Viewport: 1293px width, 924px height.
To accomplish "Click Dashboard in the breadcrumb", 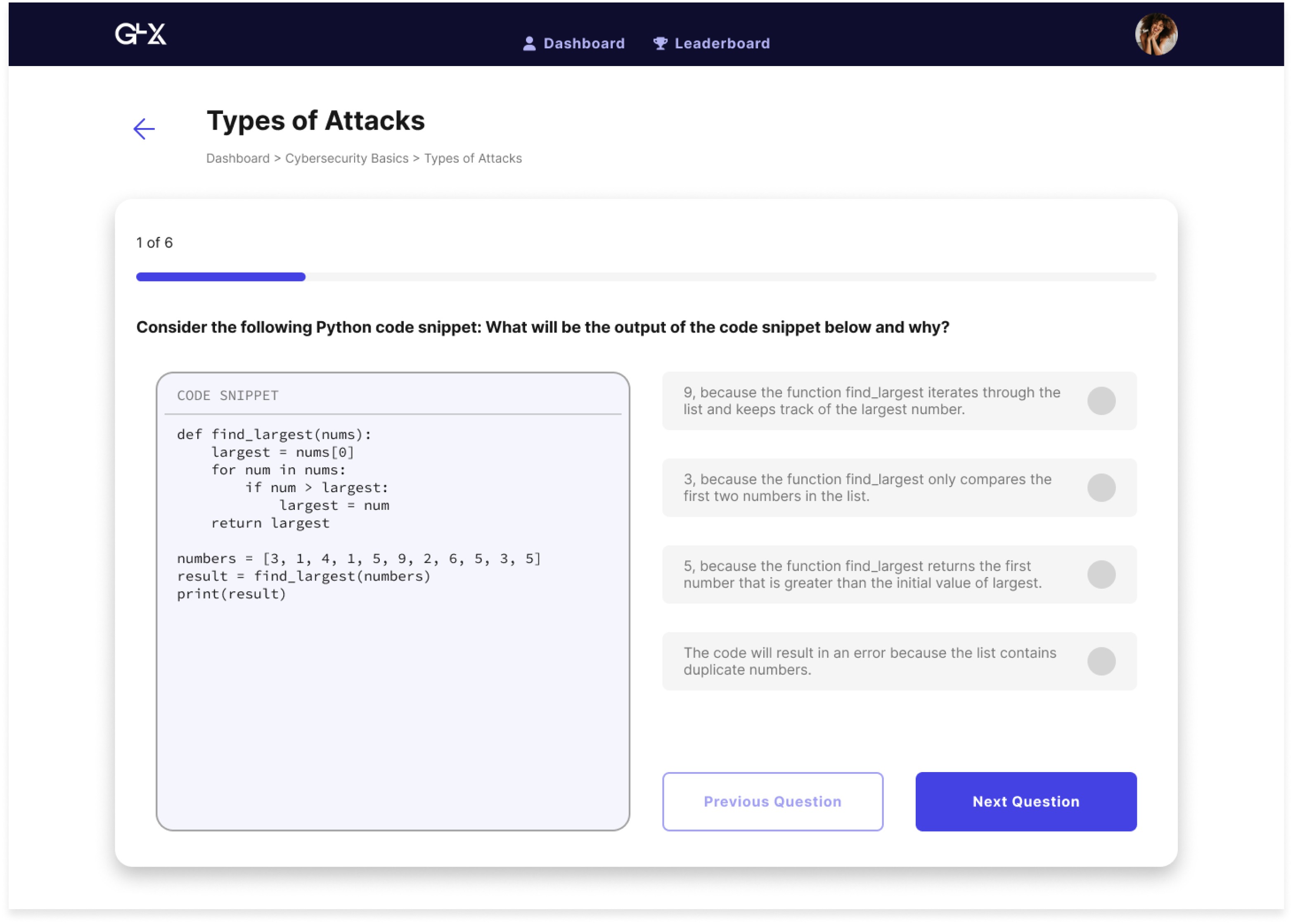I will click(x=238, y=159).
